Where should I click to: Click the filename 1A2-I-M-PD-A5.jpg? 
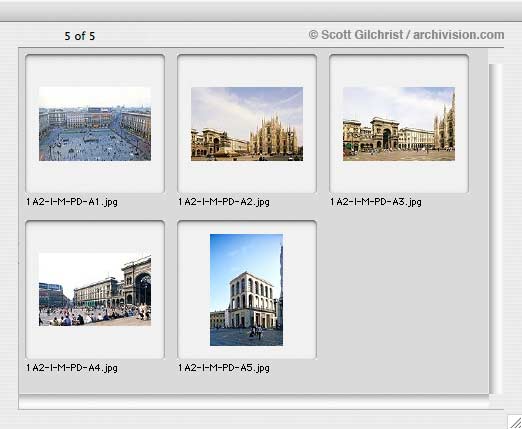tap(224, 368)
